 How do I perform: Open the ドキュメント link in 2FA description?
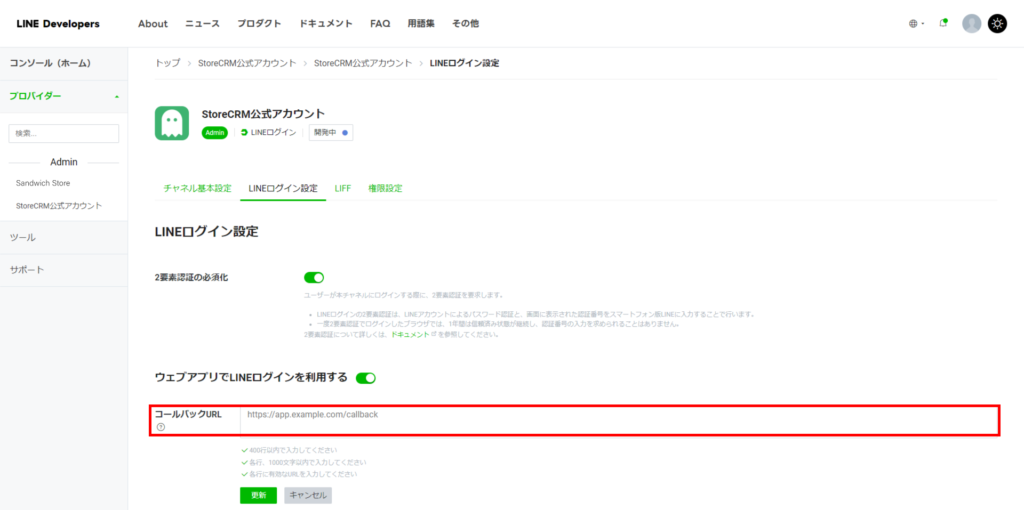click(410, 334)
